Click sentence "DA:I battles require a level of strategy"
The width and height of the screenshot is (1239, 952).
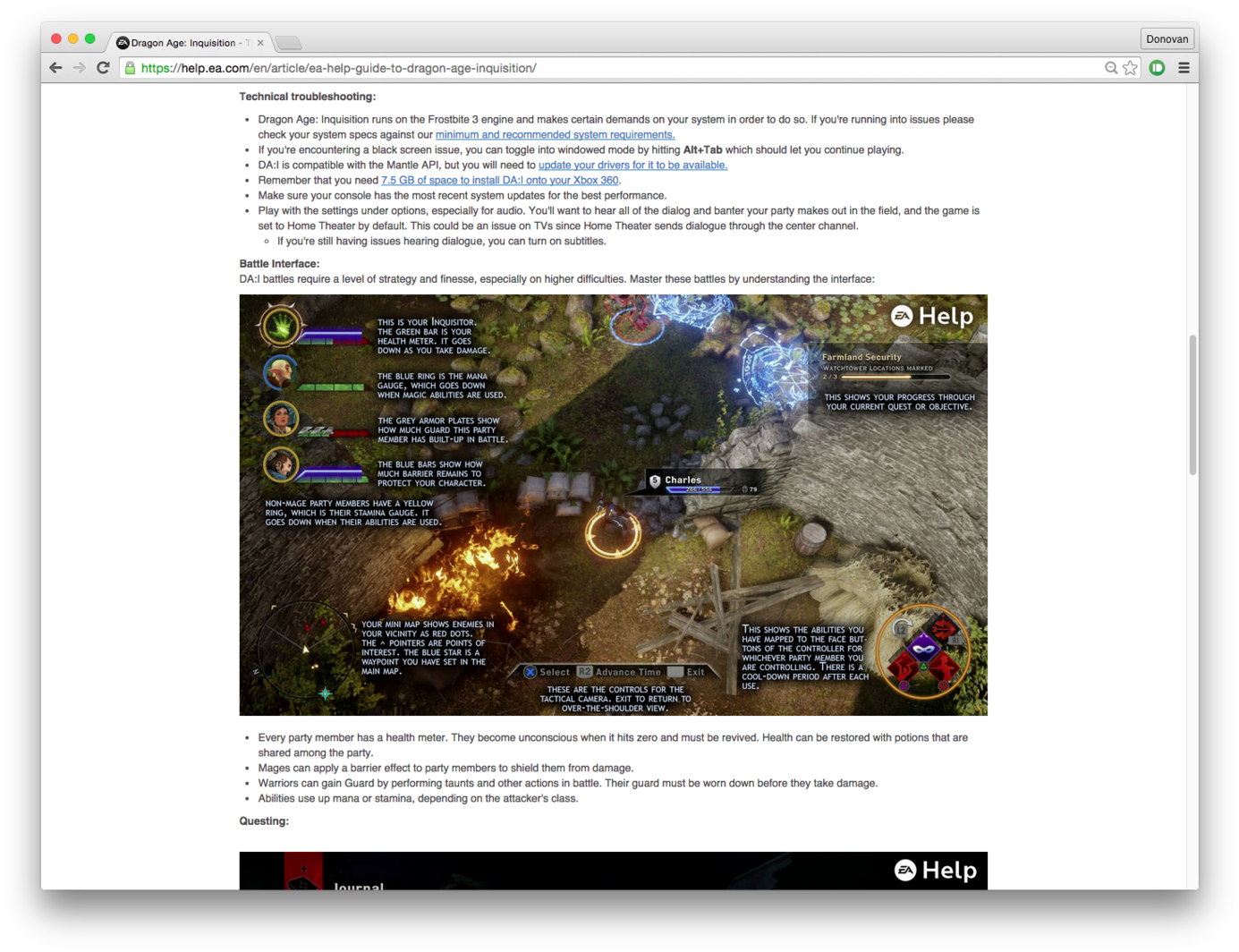[x=556, y=279]
